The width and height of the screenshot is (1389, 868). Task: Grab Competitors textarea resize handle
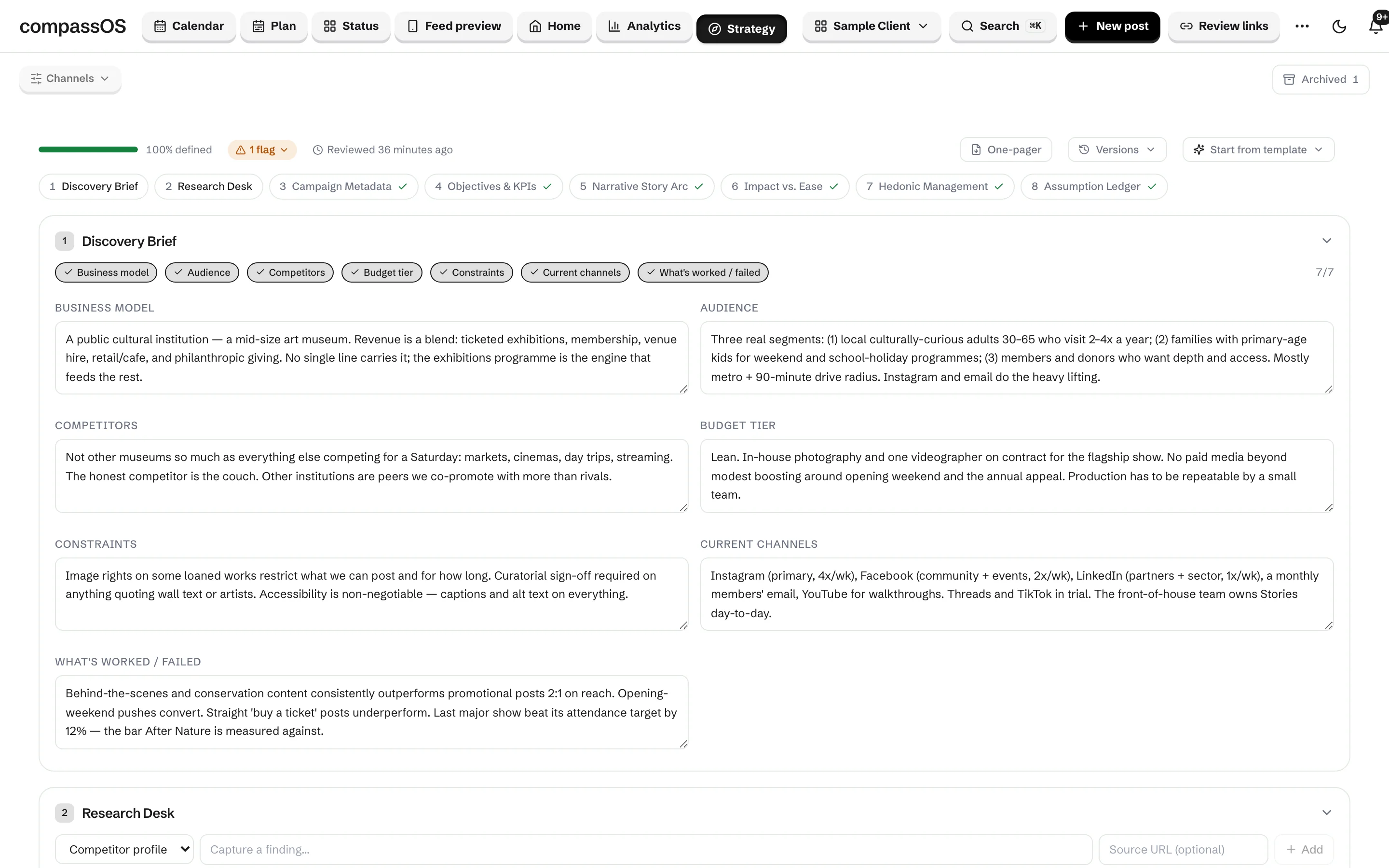683,507
